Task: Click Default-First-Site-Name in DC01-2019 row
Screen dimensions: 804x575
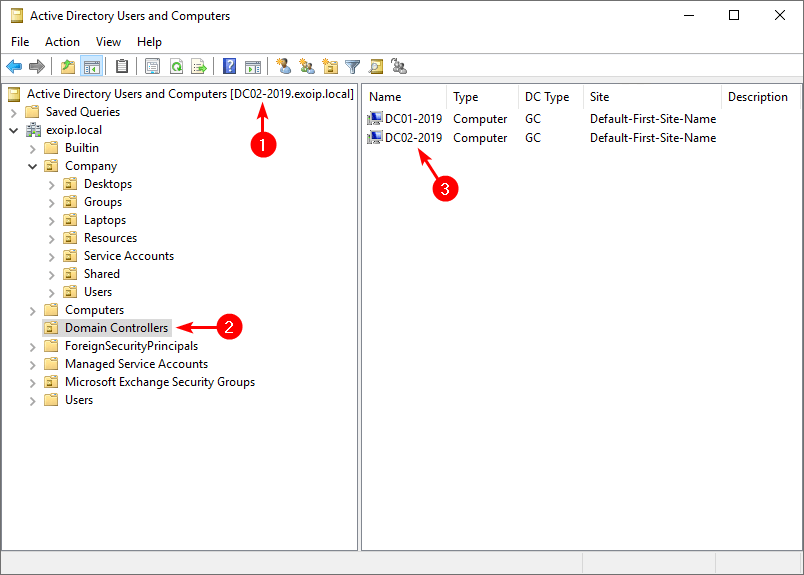Action: coord(653,119)
